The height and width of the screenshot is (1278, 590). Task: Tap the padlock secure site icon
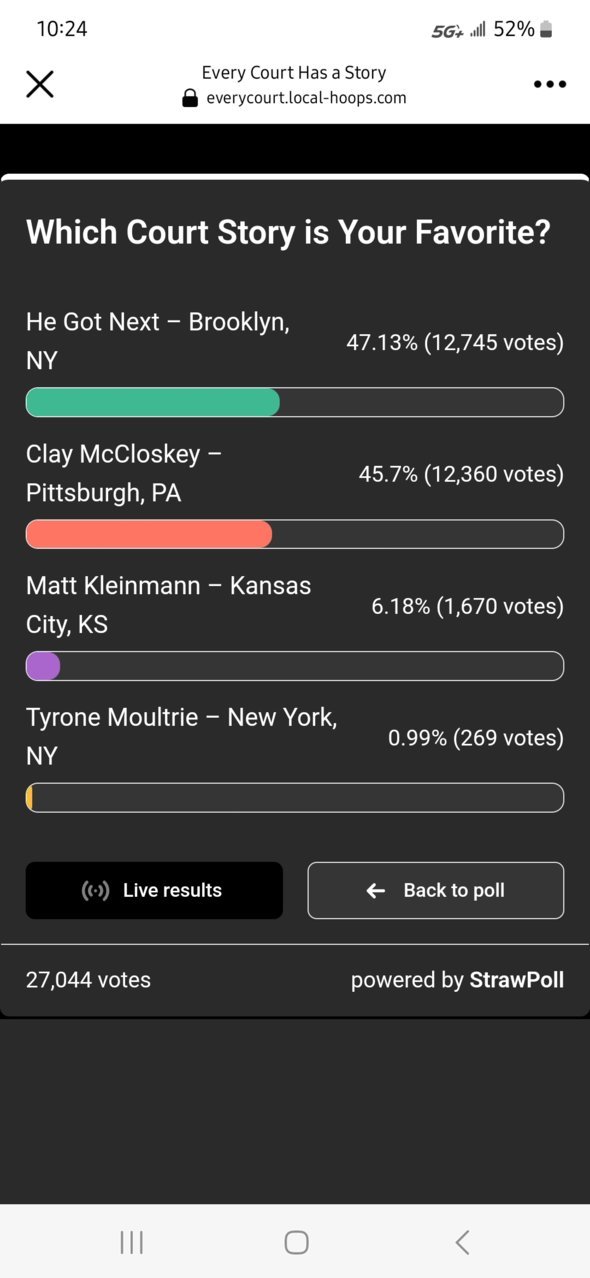pyautogui.click(x=190, y=98)
